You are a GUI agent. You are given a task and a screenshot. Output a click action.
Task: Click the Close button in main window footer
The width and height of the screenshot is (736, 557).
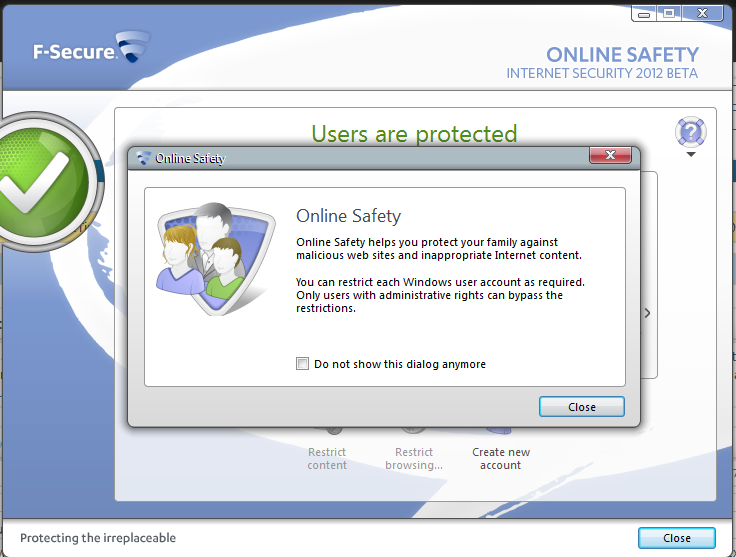pyautogui.click(x=676, y=538)
